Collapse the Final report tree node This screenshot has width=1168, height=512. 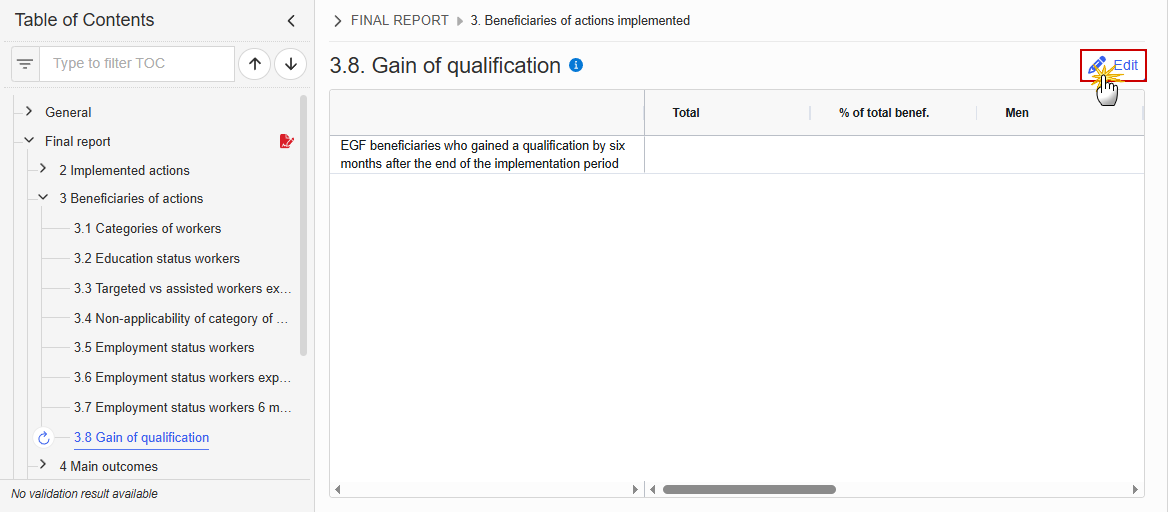point(28,140)
